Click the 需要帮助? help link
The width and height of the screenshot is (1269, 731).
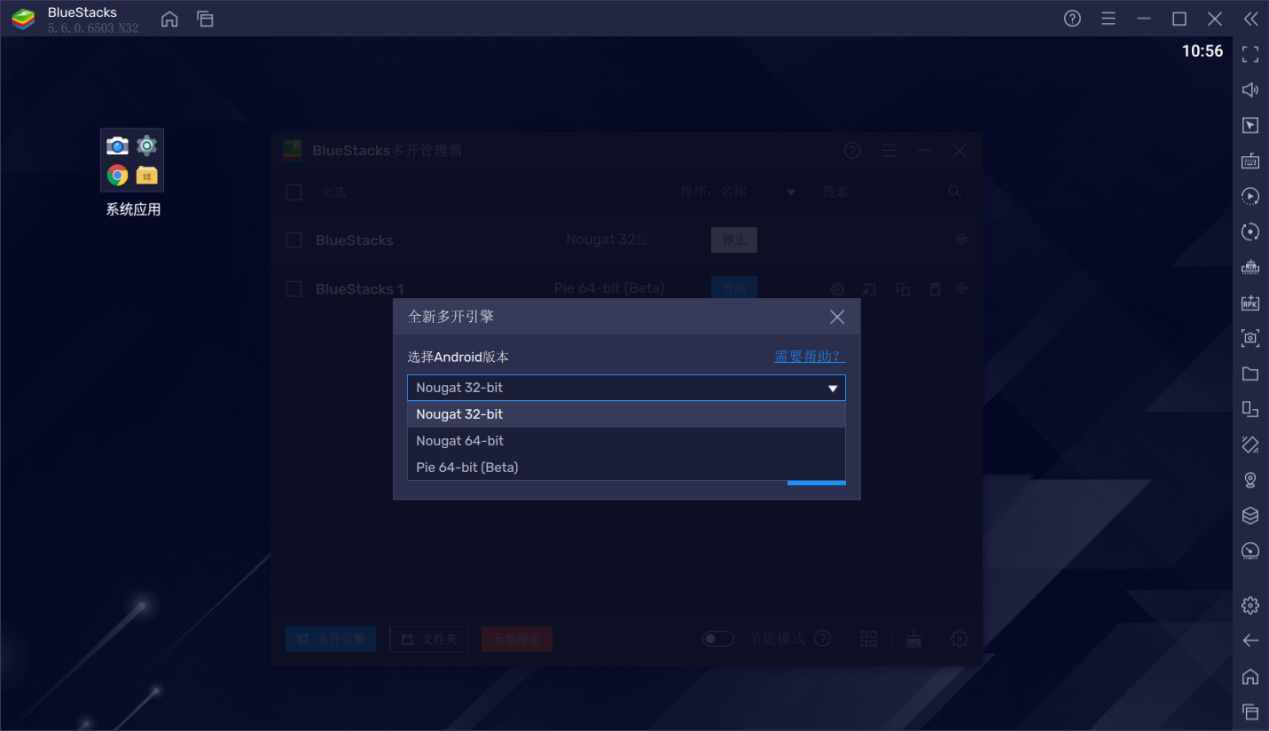[810, 357]
